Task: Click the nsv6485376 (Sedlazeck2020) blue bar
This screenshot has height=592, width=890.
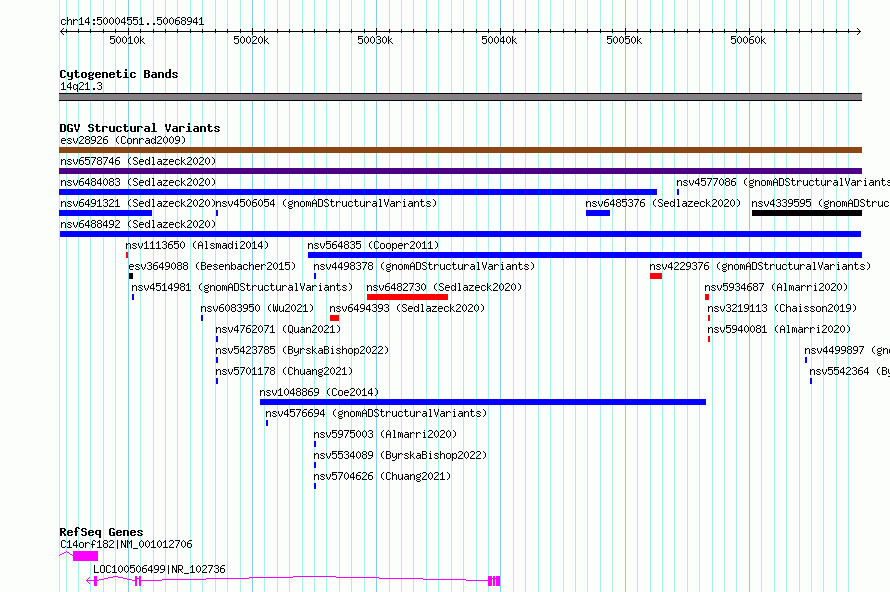Action: (x=598, y=213)
